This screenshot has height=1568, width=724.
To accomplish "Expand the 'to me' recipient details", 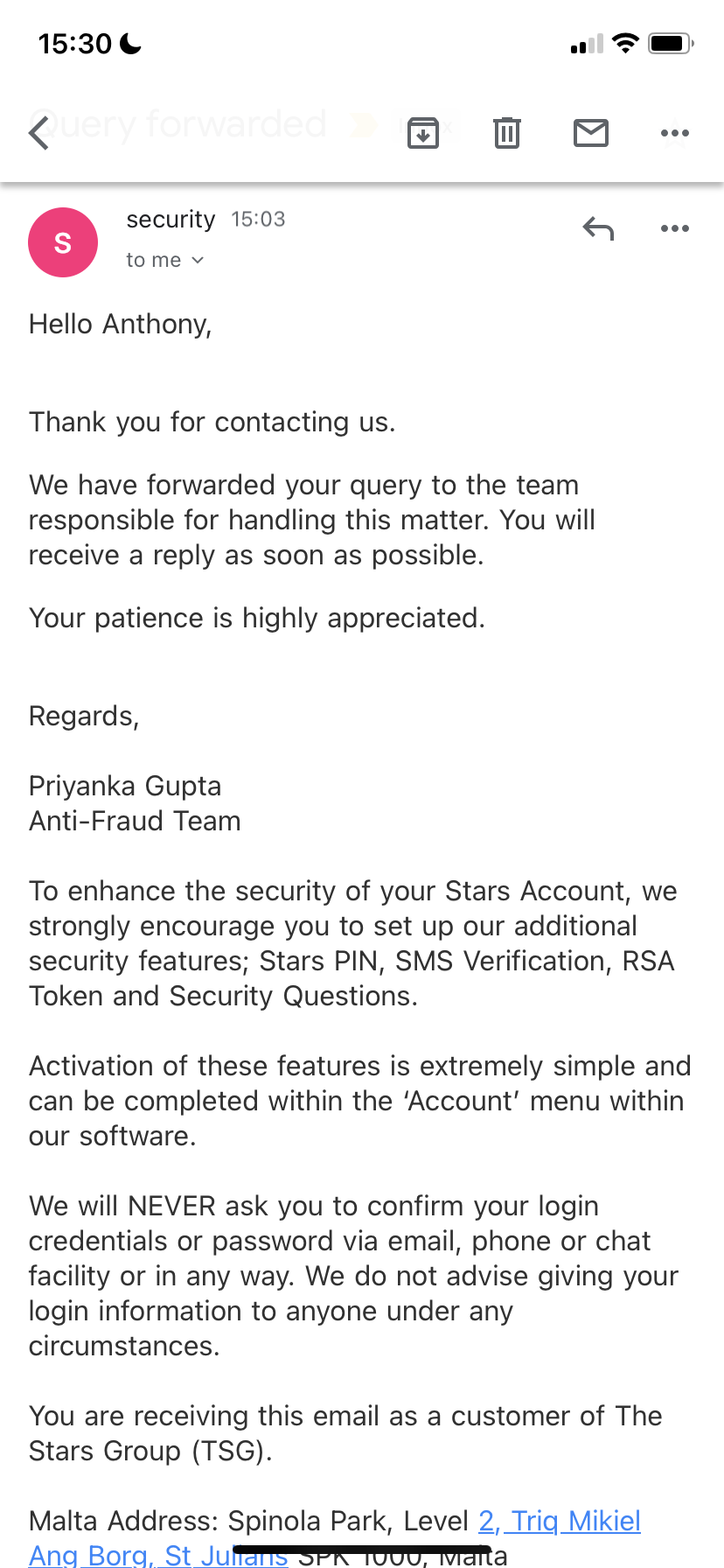I will [164, 260].
